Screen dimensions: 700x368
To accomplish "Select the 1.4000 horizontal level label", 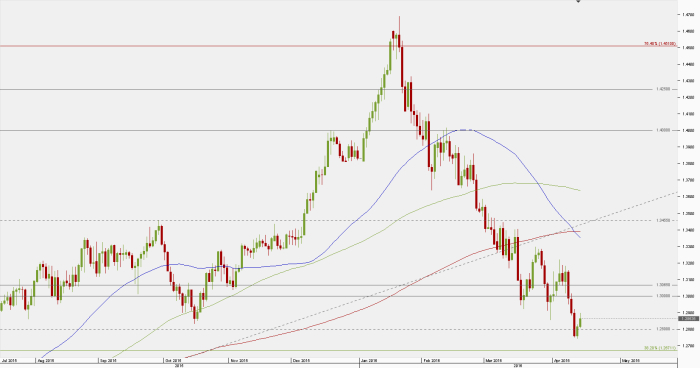I will click(663, 130).
